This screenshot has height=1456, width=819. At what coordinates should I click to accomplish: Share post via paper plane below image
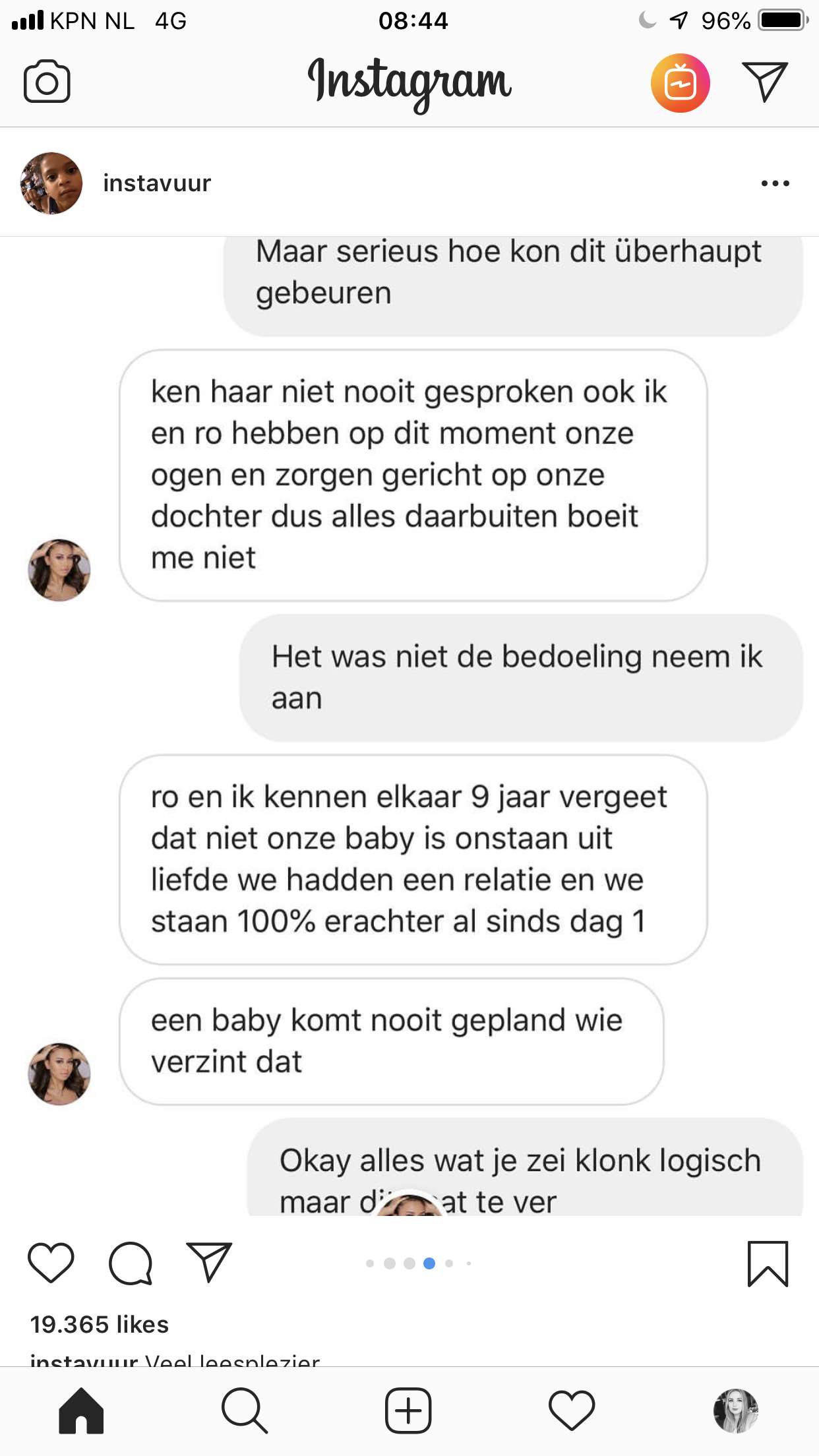[209, 1261]
